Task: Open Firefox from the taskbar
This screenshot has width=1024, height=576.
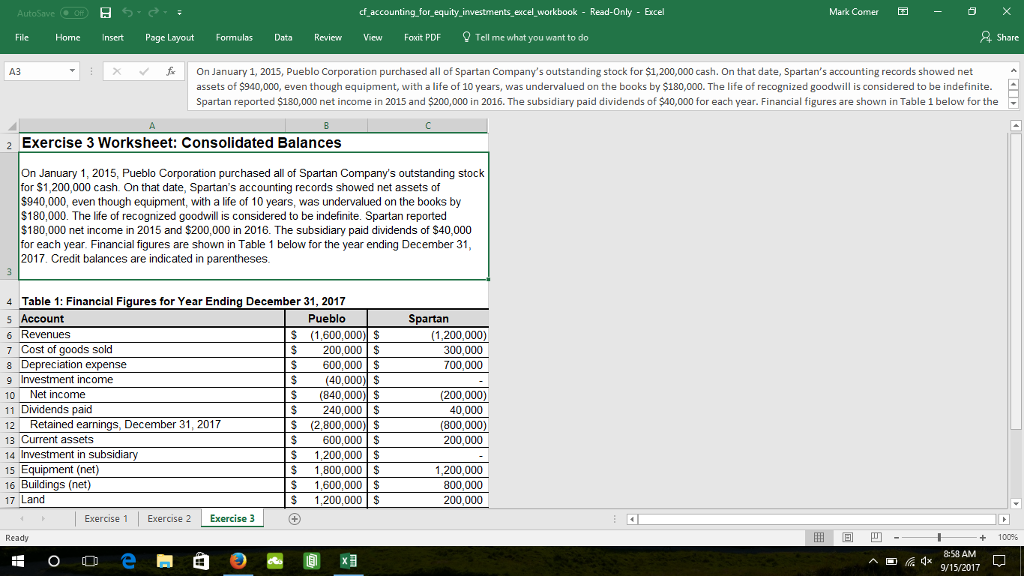Action: tap(238, 561)
